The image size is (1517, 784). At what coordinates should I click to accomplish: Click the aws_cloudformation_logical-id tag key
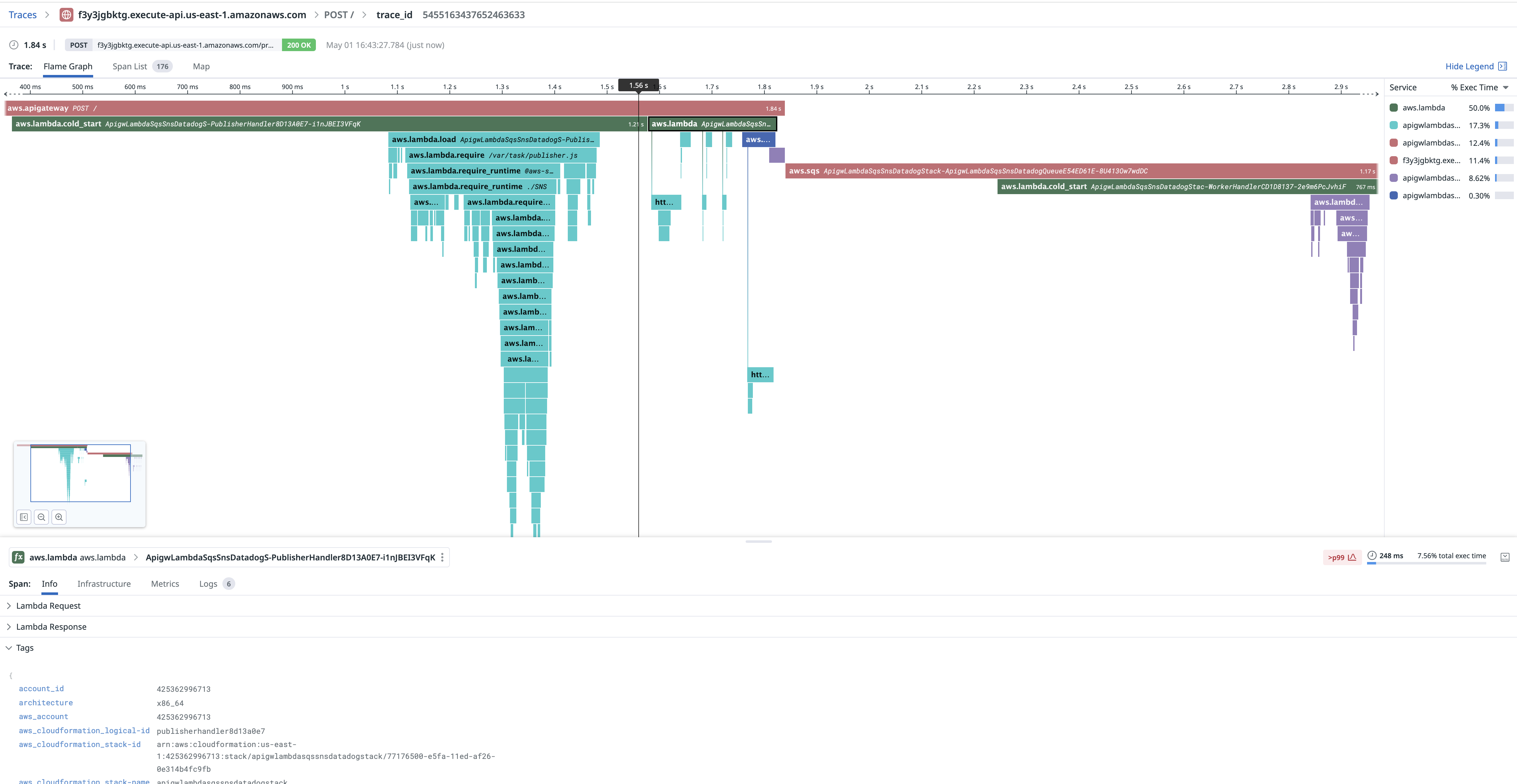pos(84,730)
